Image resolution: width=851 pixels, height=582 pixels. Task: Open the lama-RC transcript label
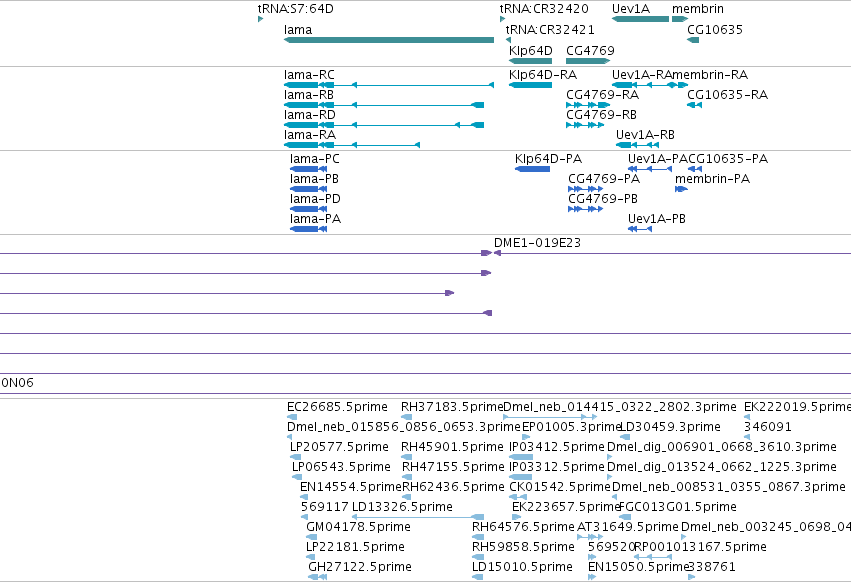(x=309, y=75)
